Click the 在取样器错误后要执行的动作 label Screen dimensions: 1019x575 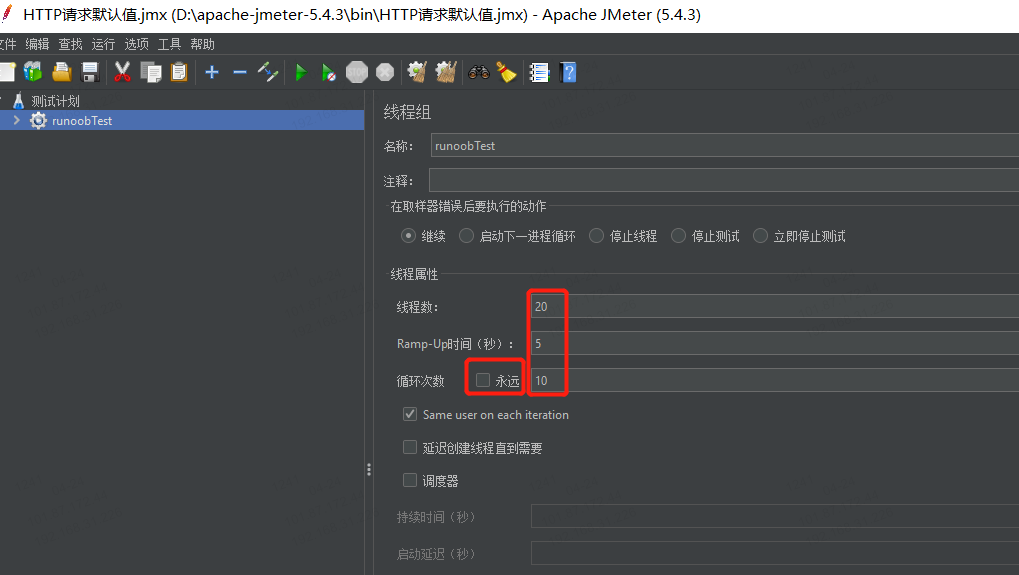[468, 206]
